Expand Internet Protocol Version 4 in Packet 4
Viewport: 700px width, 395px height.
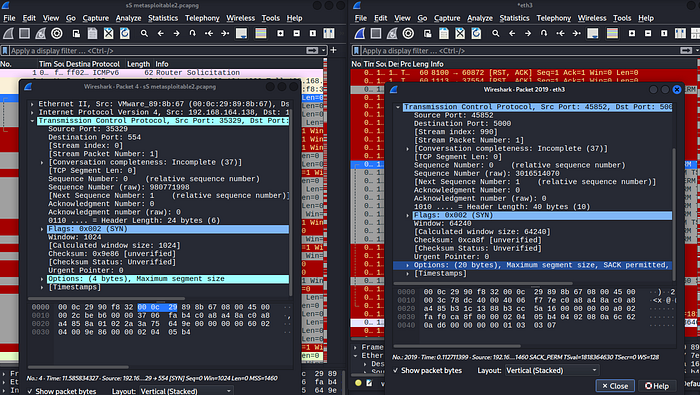(32, 112)
